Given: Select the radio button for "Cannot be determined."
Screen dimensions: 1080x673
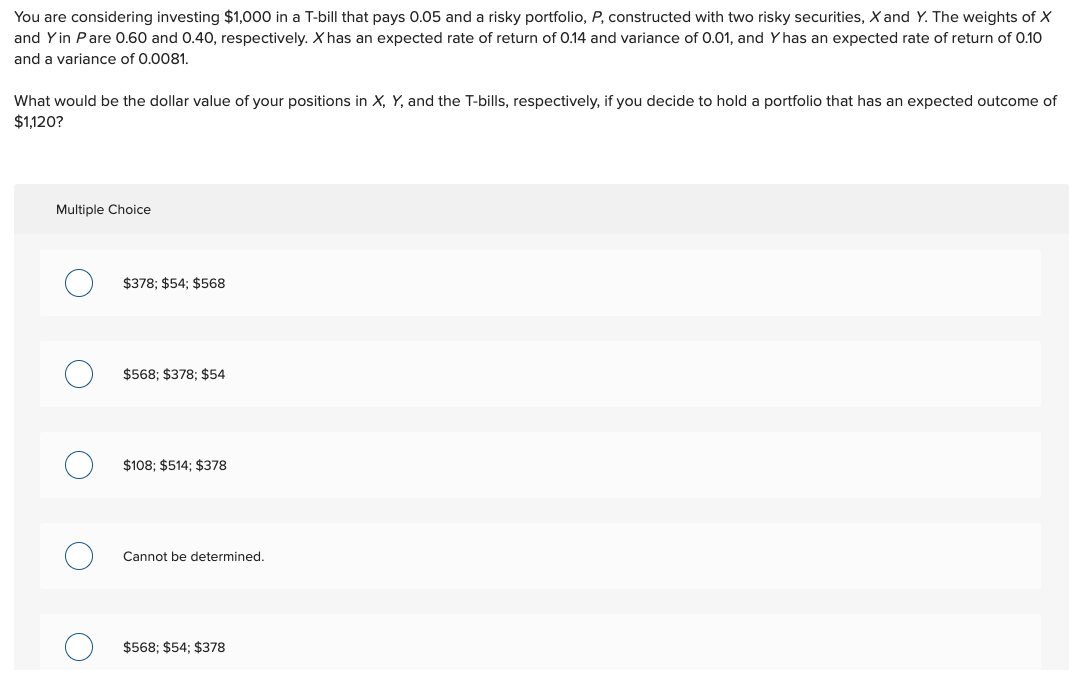Looking at the screenshot, I should pos(79,556).
